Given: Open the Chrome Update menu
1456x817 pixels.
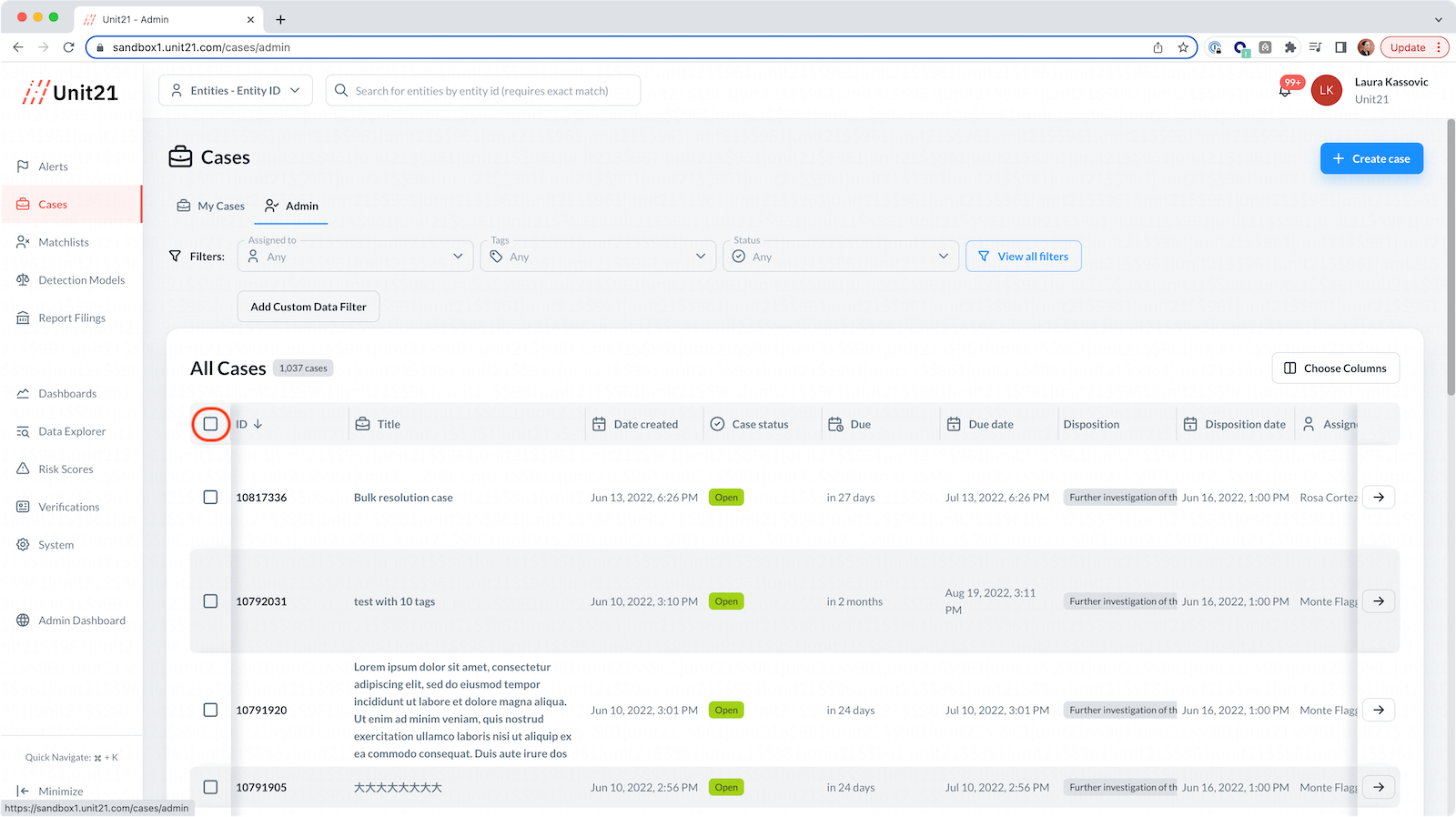Looking at the screenshot, I should click(1413, 47).
